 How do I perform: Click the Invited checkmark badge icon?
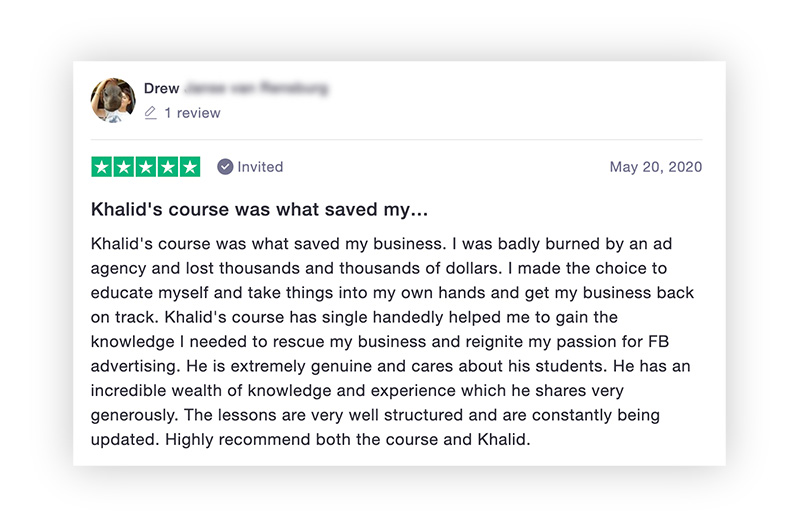[225, 167]
